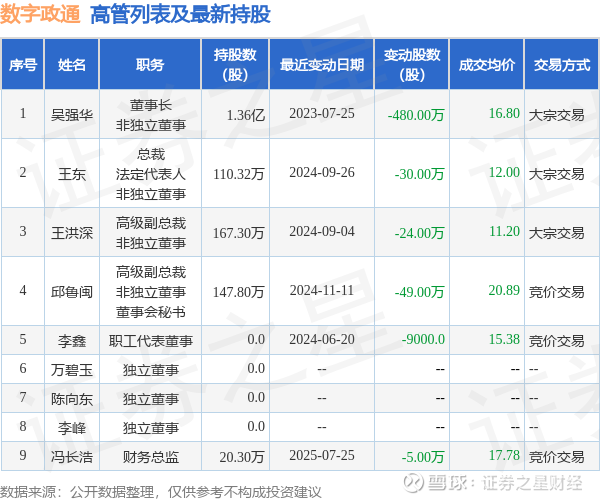This screenshot has width=600, height=501.
Task: Click the date 2024-09-26
Action: (x=322, y=172)
